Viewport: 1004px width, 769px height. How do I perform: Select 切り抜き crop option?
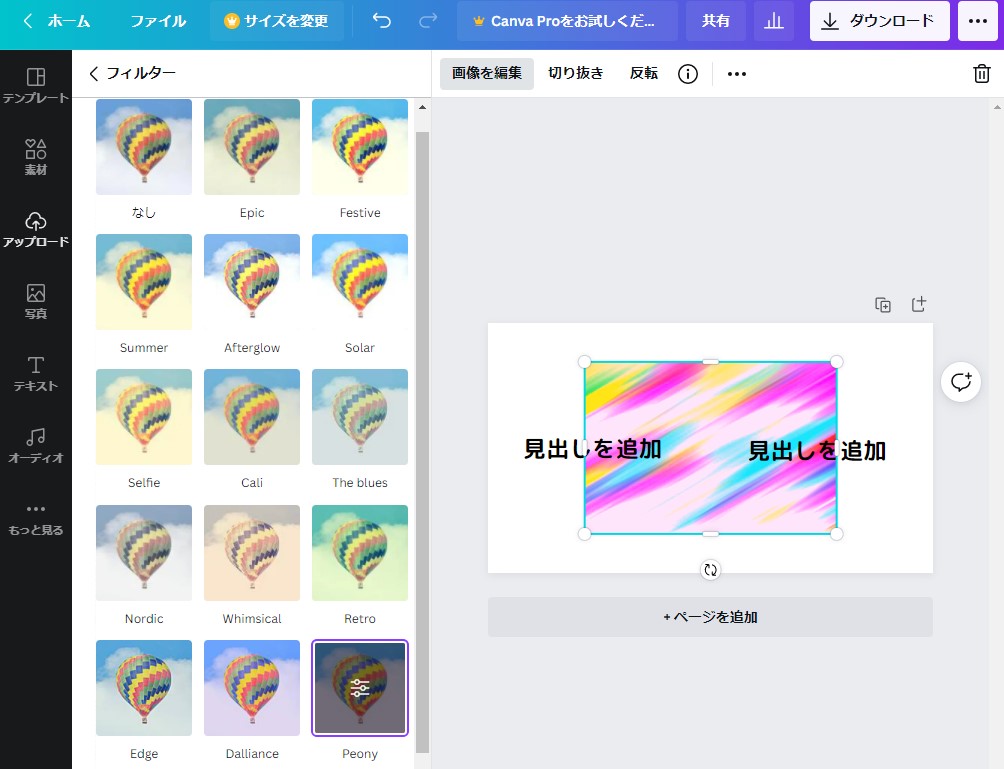(x=576, y=74)
